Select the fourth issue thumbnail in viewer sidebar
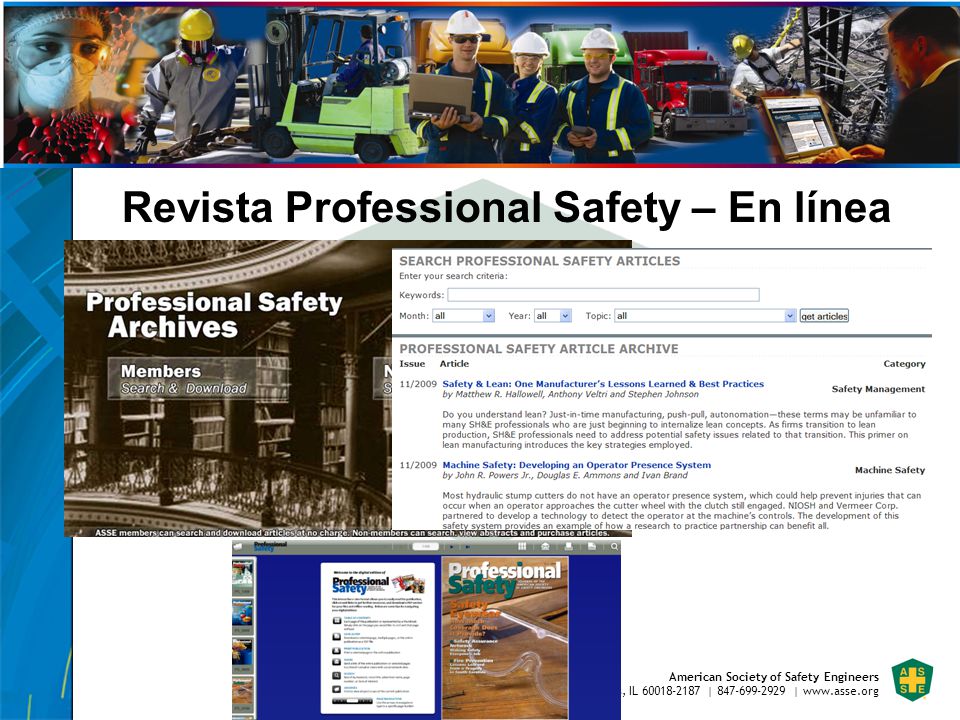This screenshot has width=960, height=720. [x=242, y=695]
